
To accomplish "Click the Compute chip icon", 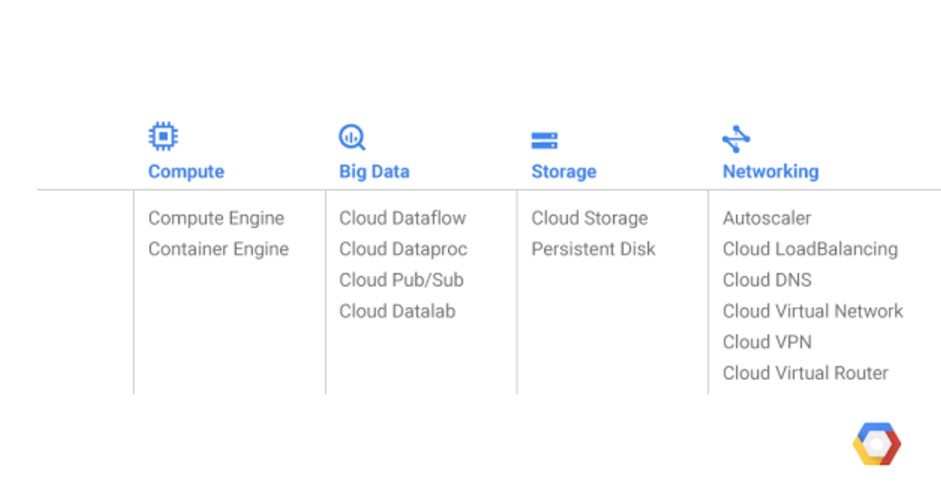I will (163, 136).
